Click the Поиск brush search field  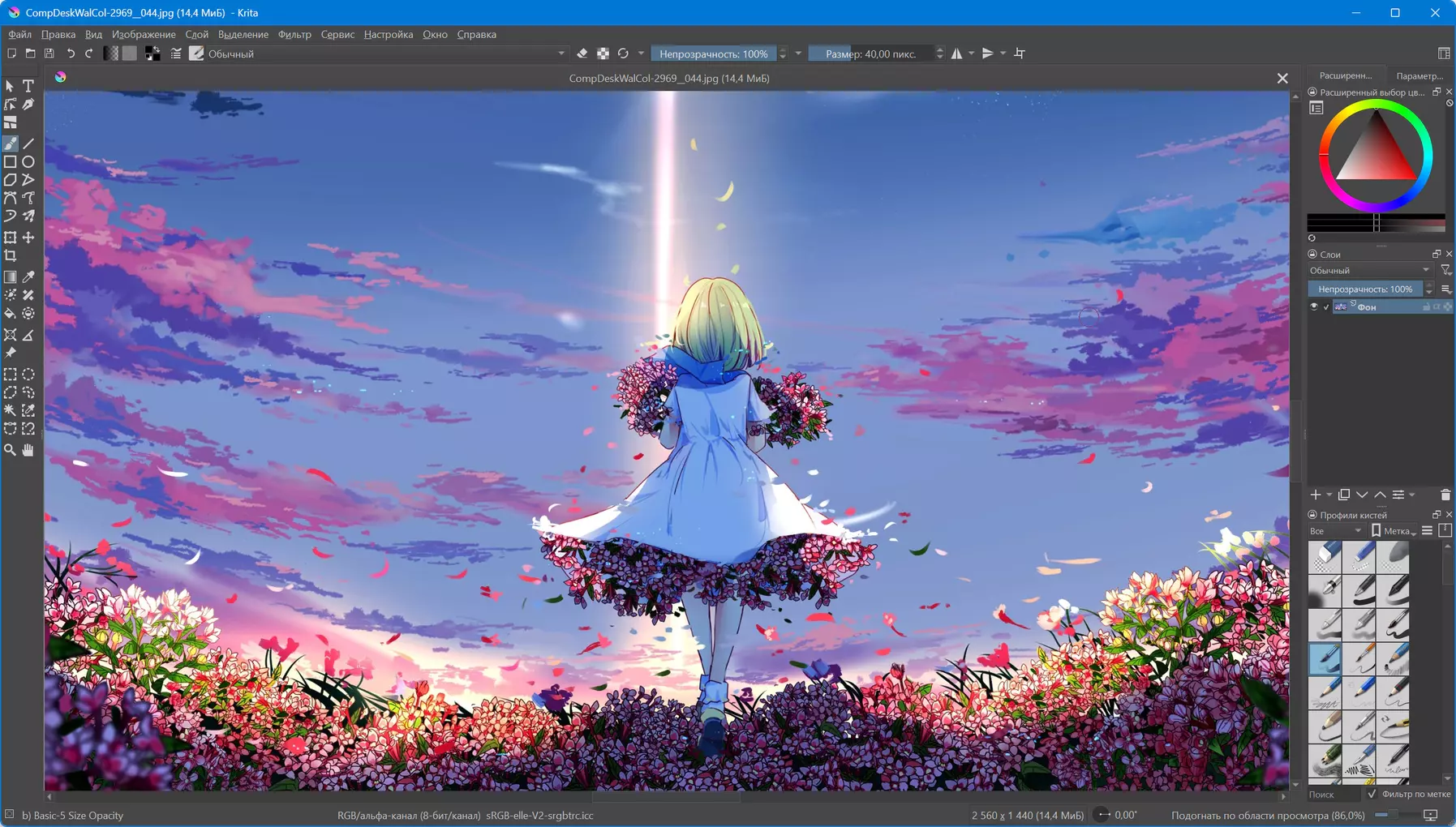(1334, 795)
